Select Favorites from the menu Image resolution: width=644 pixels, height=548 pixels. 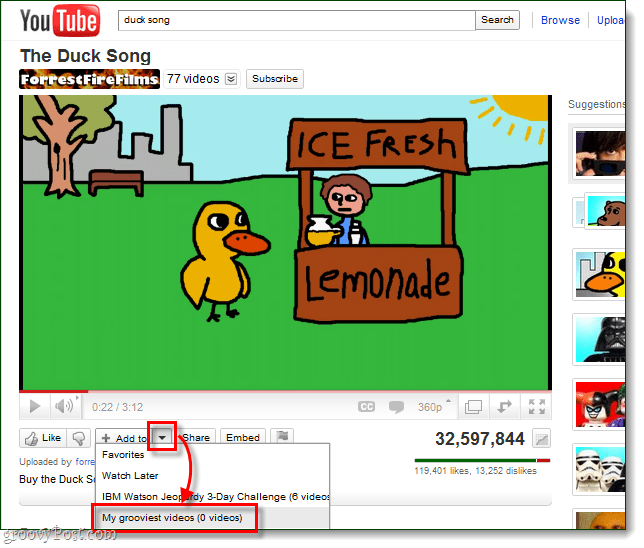[212, 455]
